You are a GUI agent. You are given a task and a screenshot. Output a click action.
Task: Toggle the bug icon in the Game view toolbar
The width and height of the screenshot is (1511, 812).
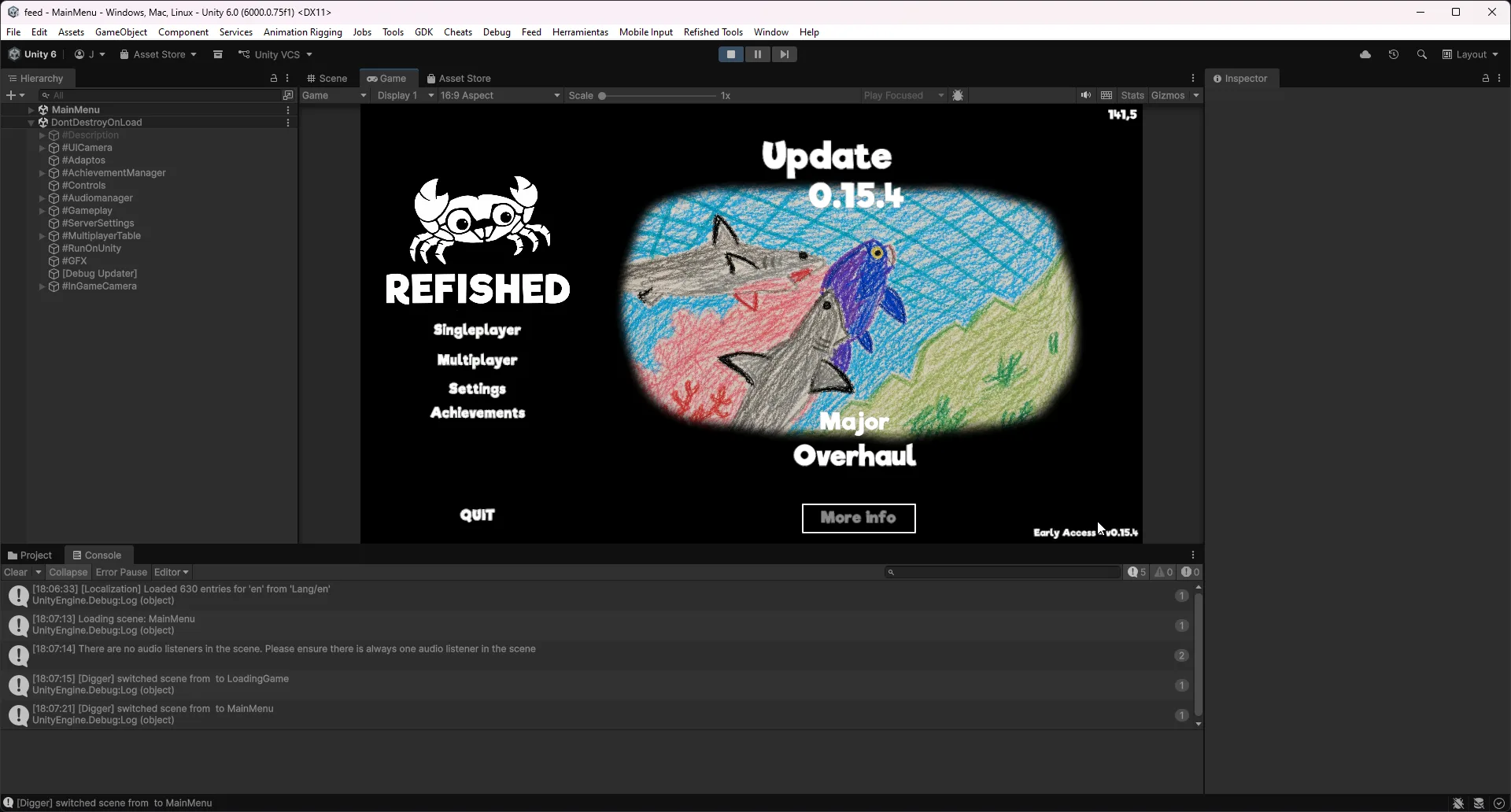(x=958, y=95)
